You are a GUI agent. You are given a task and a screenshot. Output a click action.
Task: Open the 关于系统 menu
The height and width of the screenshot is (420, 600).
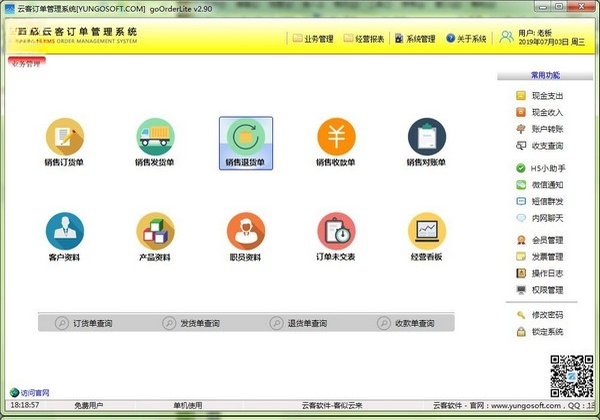click(x=466, y=39)
